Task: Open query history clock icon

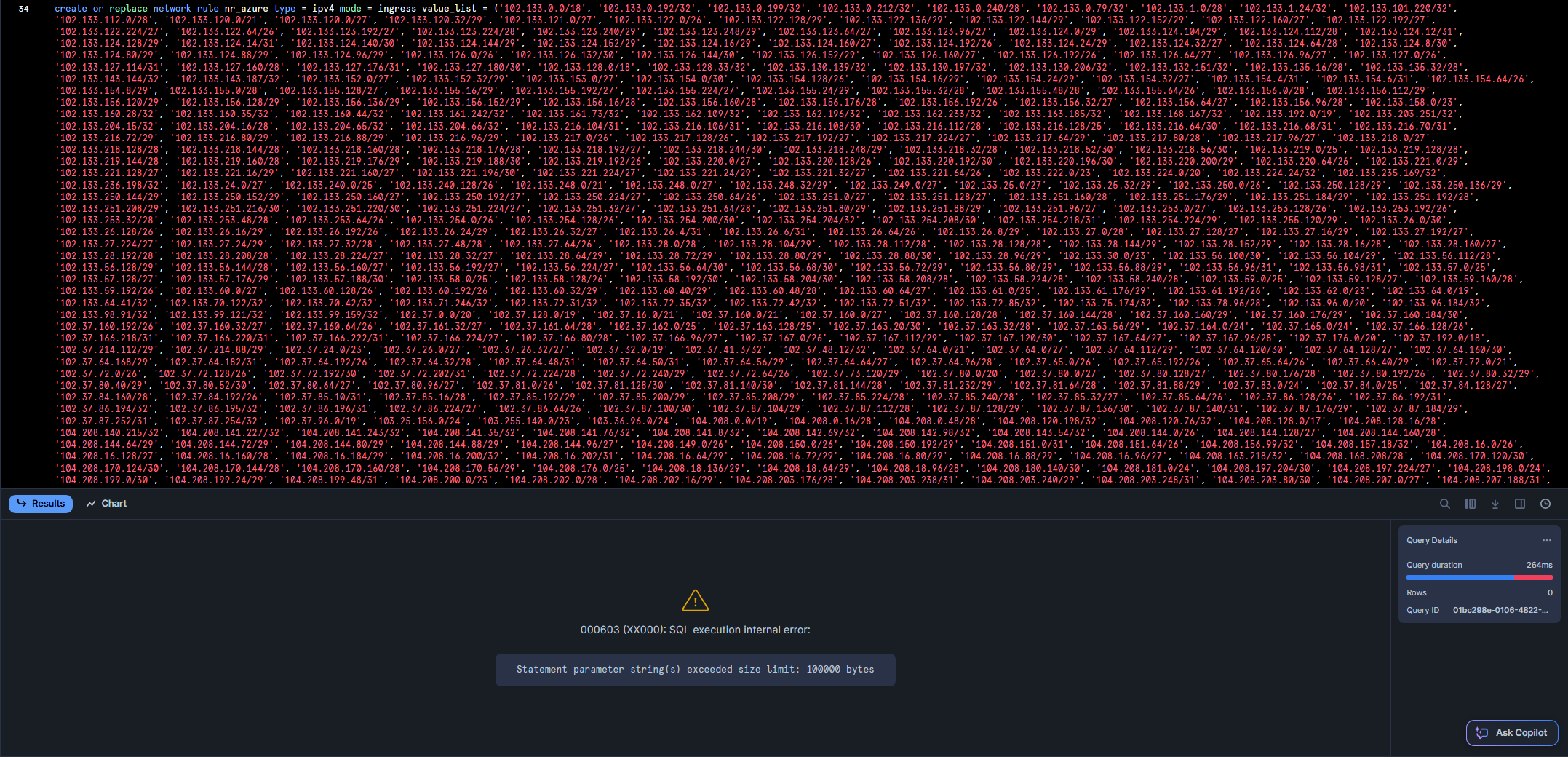Action: click(x=1545, y=504)
